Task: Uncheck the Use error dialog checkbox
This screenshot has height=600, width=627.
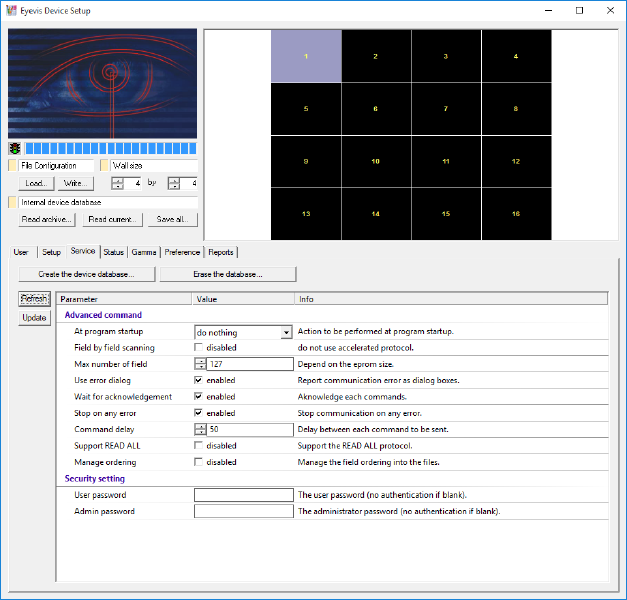Action: tap(198, 380)
